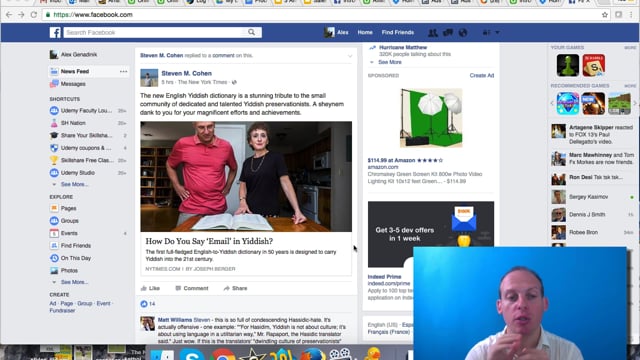640x360 pixels.
Task: Open notifications globe icon
Action: [x=462, y=32]
